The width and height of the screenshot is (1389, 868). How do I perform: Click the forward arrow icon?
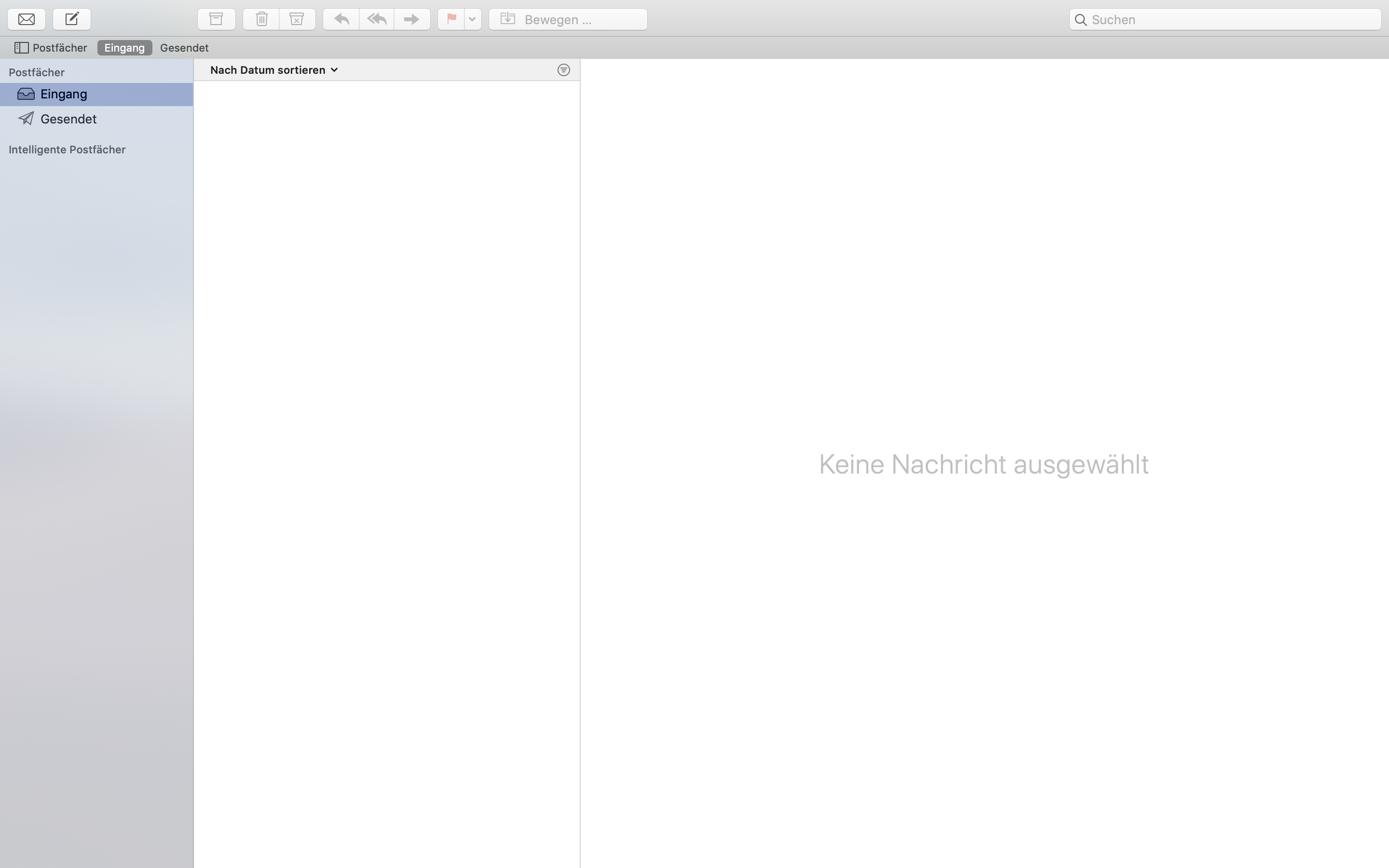(x=411, y=19)
